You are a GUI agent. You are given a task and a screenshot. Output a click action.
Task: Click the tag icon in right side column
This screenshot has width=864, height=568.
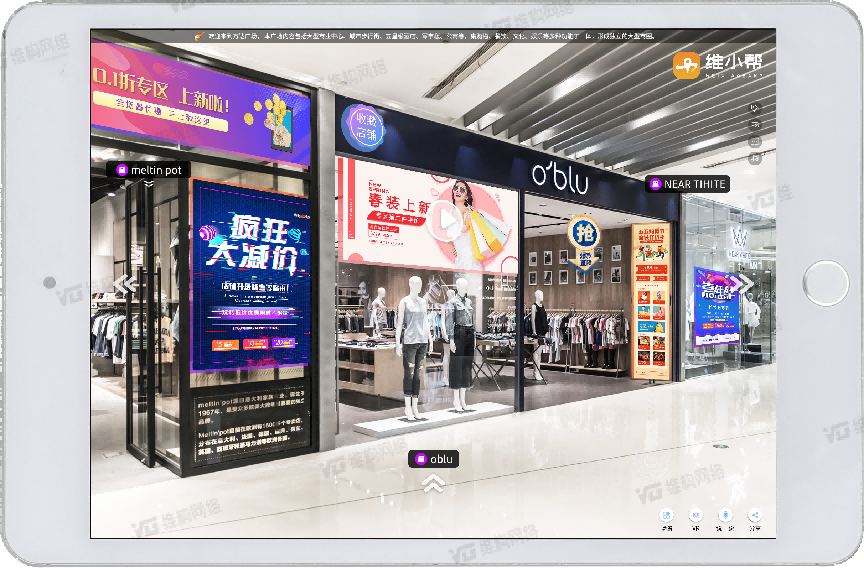point(755,107)
